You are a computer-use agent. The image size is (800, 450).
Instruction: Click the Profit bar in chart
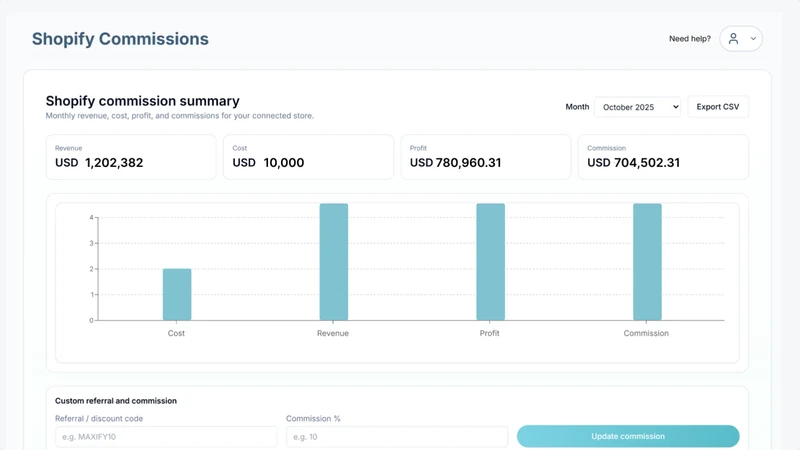point(490,262)
